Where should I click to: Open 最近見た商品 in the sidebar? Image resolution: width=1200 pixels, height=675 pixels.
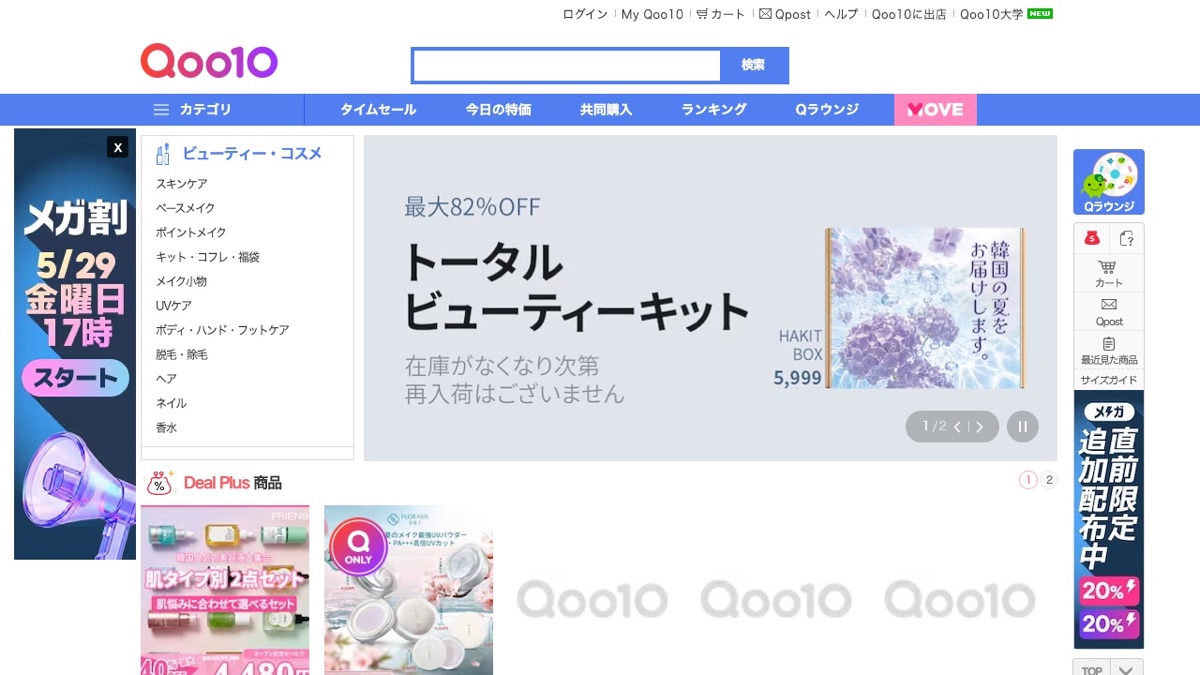pyautogui.click(x=1109, y=351)
